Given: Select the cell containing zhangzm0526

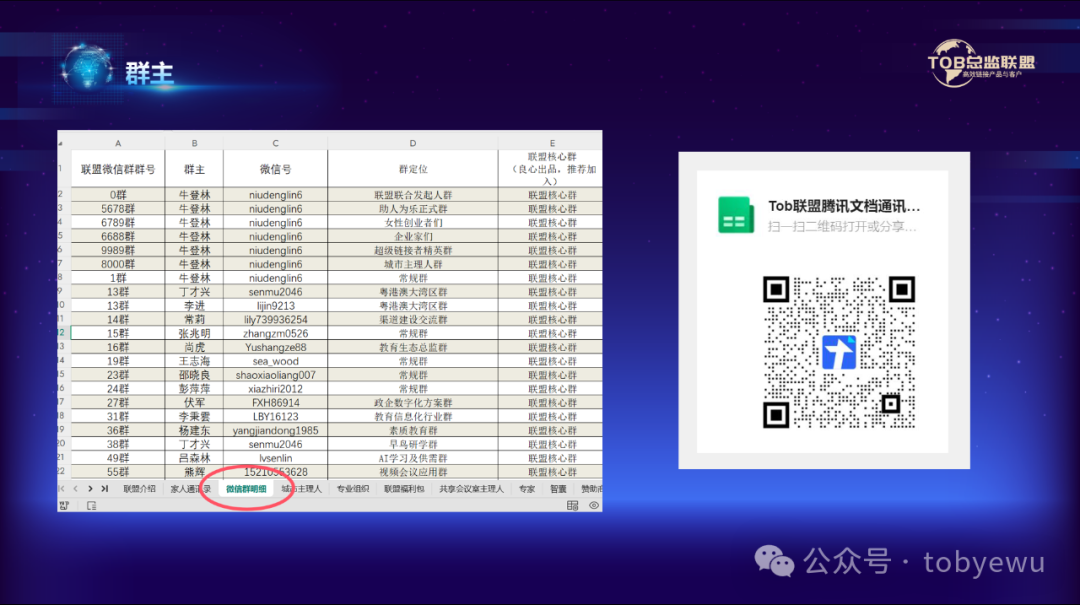Looking at the screenshot, I should click(x=276, y=334).
